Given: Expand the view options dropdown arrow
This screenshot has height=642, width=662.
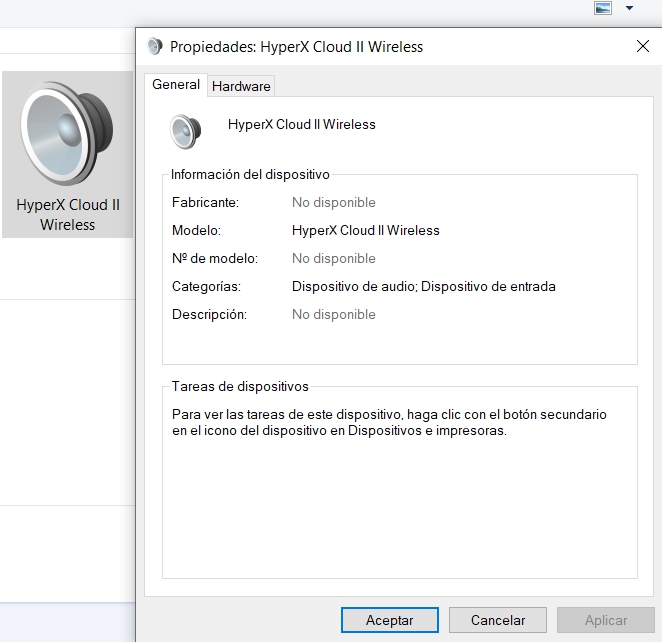Looking at the screenshot, I should (629, 8).
